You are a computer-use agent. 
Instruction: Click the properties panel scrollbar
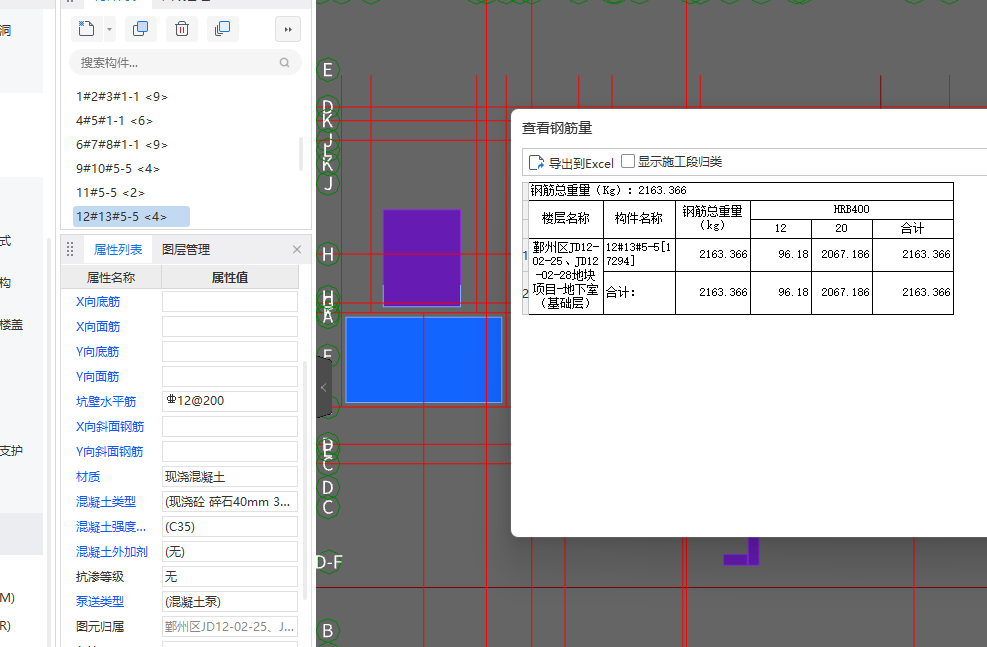pyautogui.click(x=305, y=480)
